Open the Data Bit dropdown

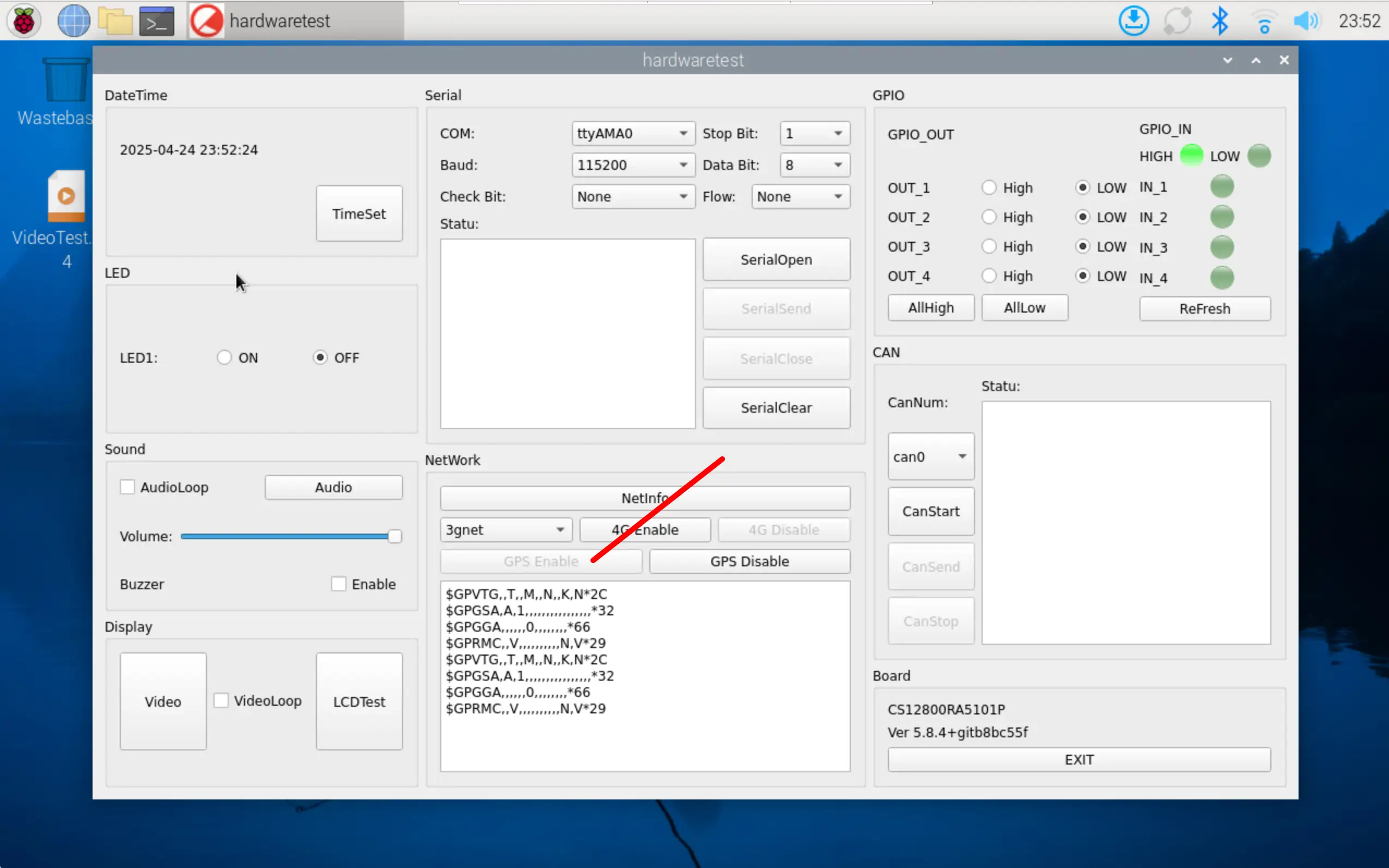point(814,165)
